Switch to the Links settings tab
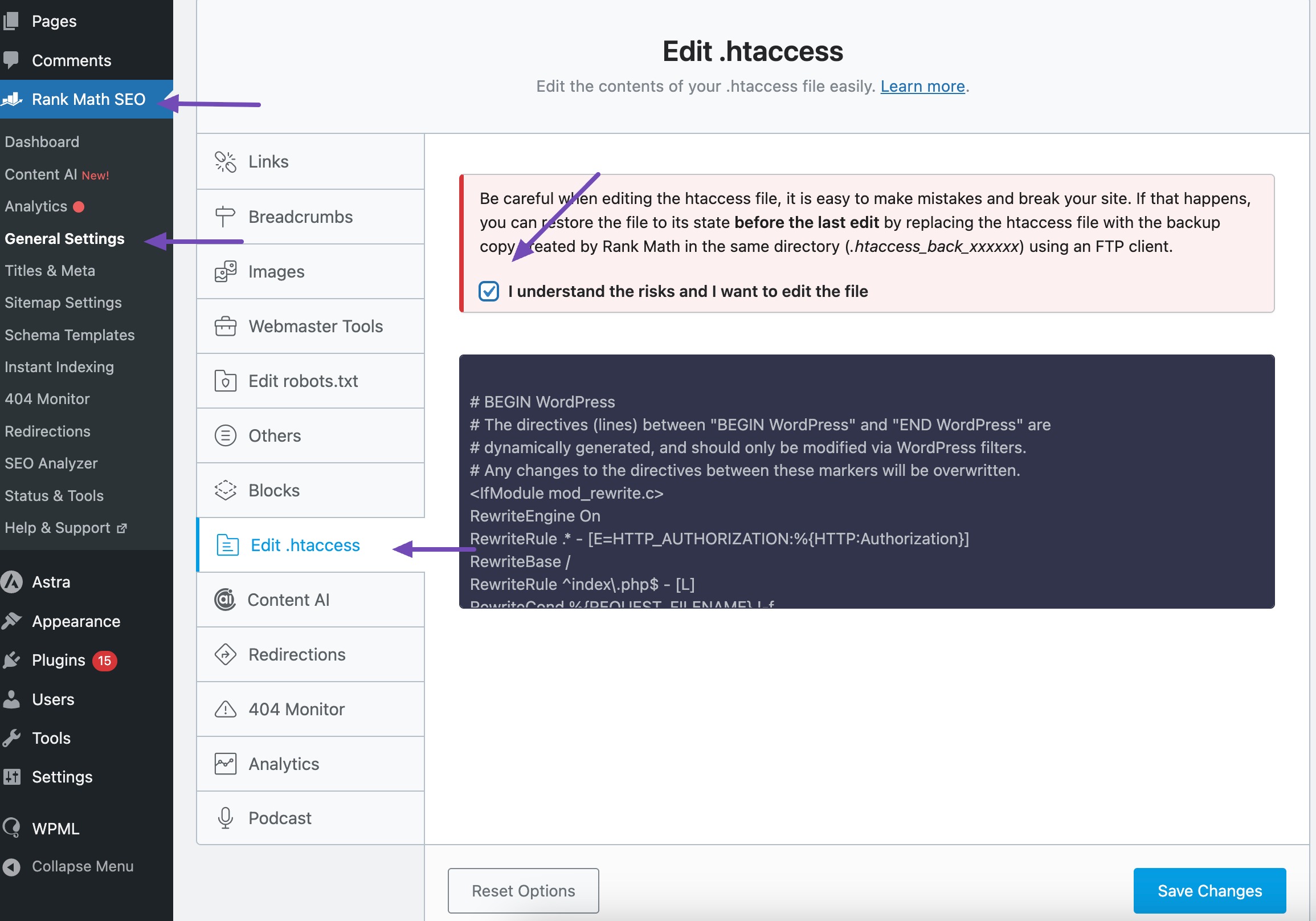This screenshot has width=1316, height=921. [x=310, y=162]
